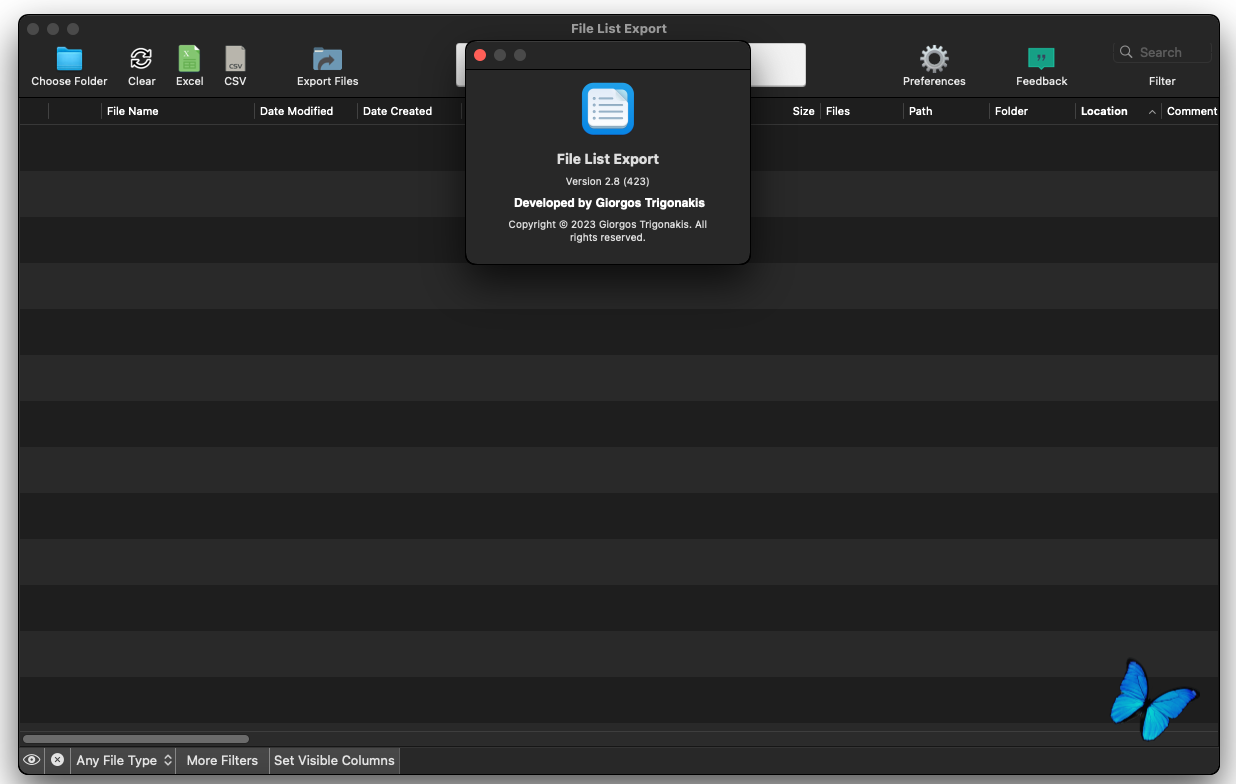Click the clear filter x button
Screen dimensions: 1236x784
[x=57, y=760]
